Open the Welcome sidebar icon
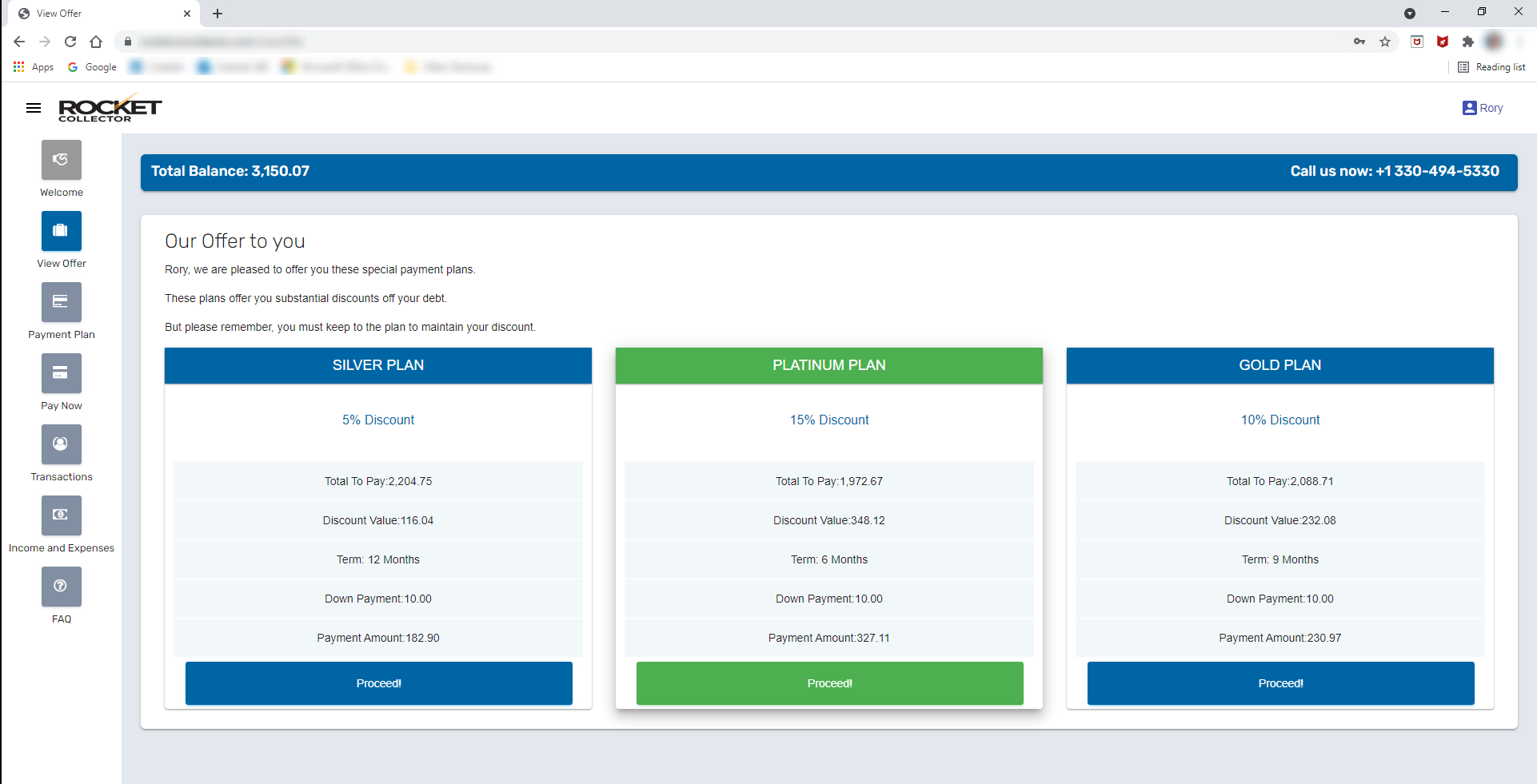The width and height of the screenshot is (1537, 784). coord(61,160)
